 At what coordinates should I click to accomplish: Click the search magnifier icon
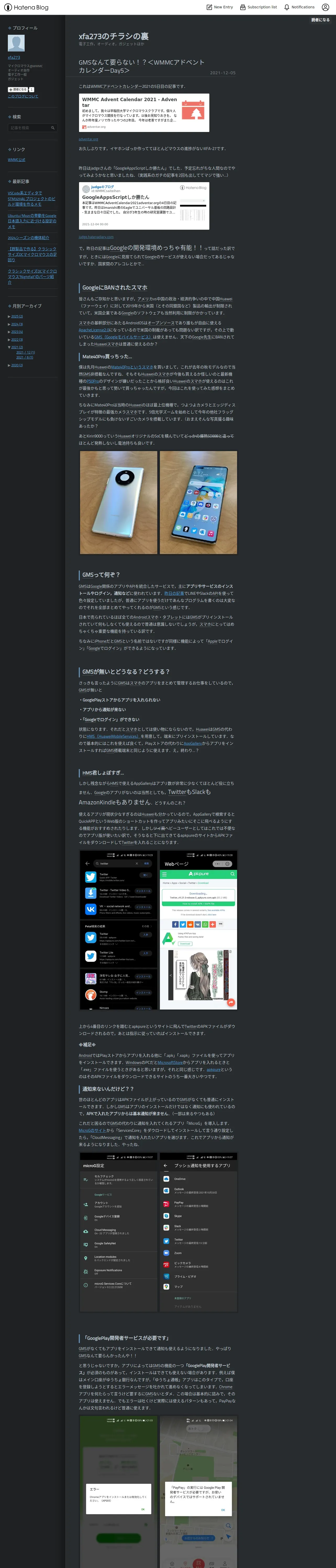[x=53, y=128]
